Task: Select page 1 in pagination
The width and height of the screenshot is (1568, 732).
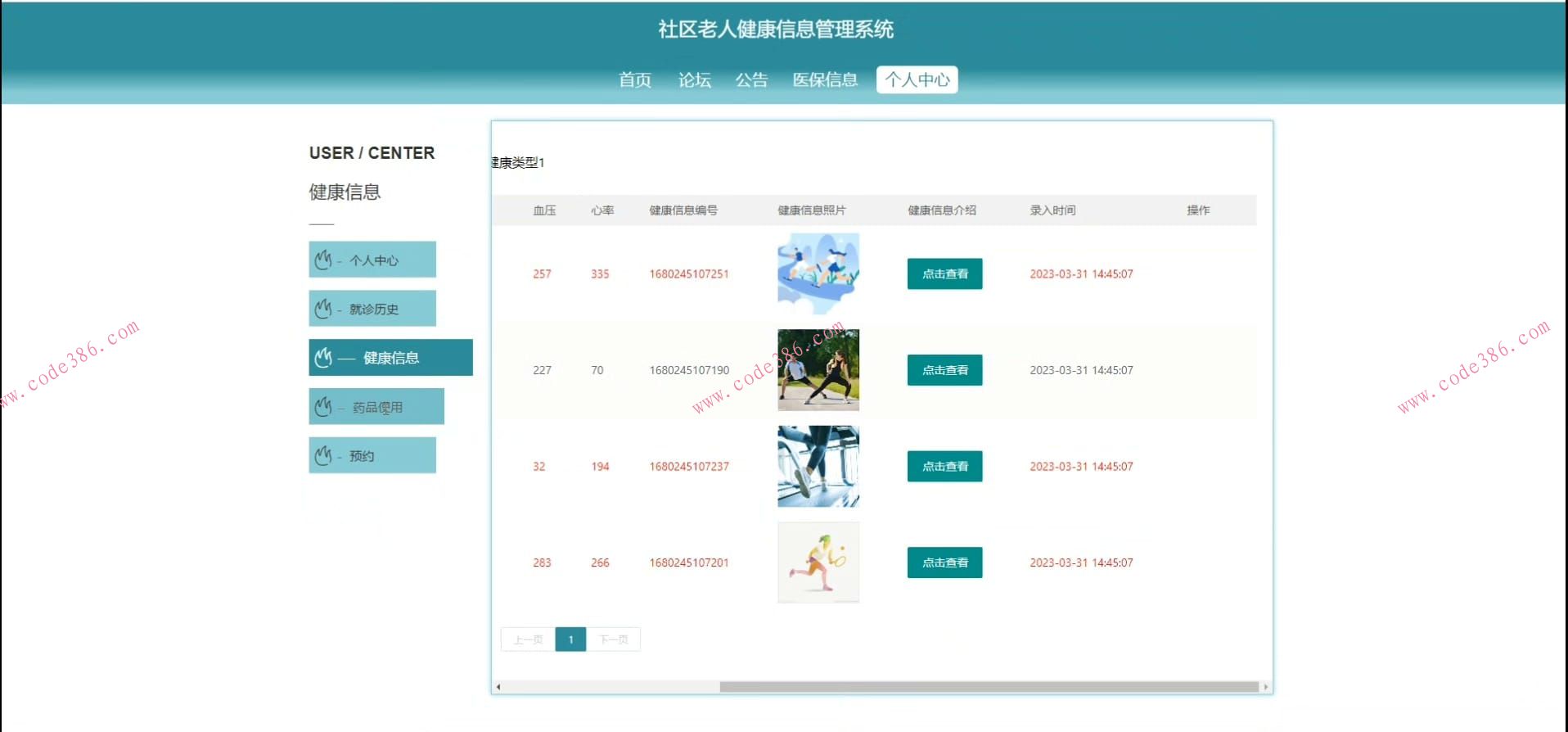Action: pyautogui.click(x=570, y=639)
